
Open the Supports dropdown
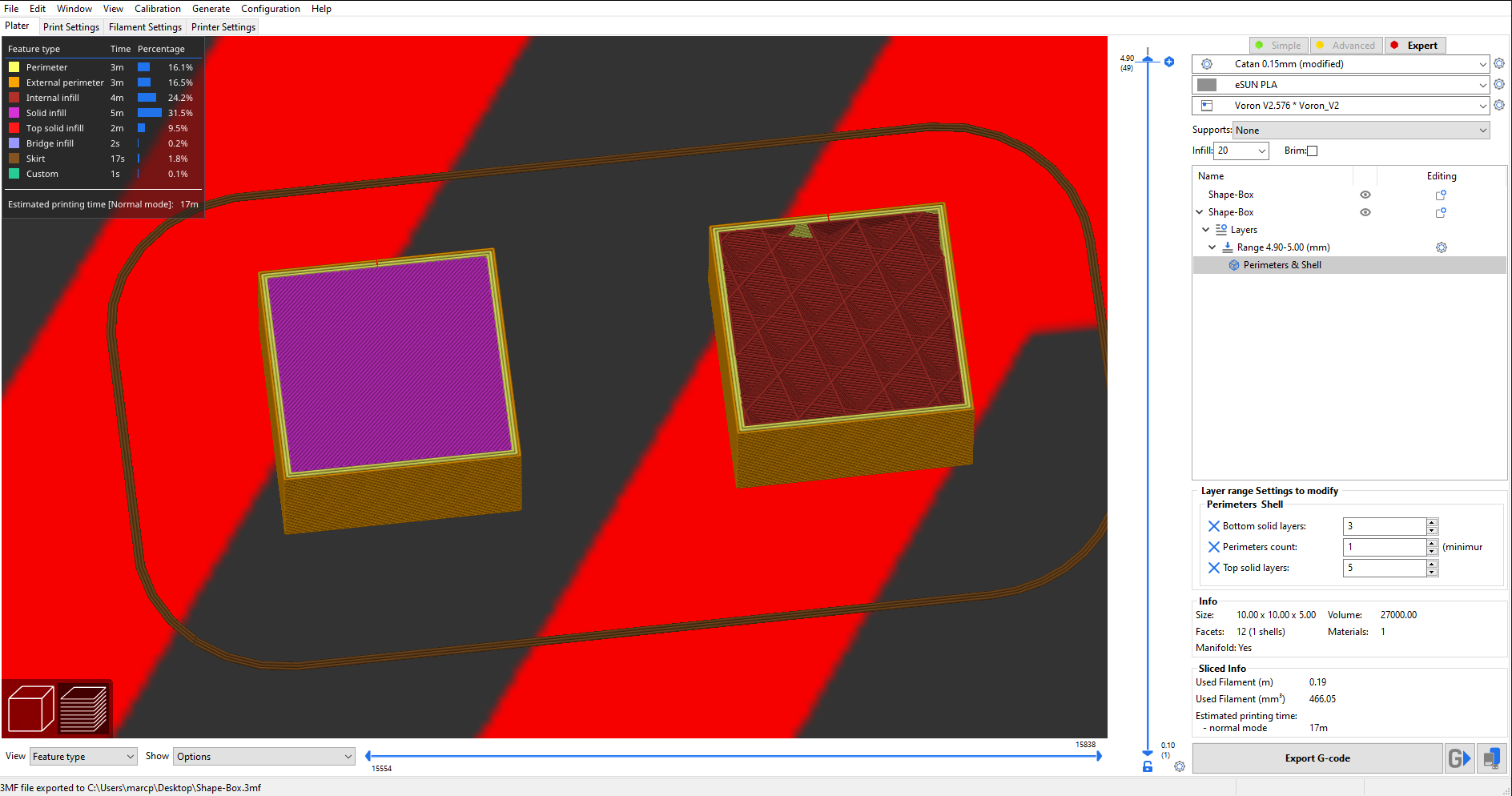point(1361,131)
